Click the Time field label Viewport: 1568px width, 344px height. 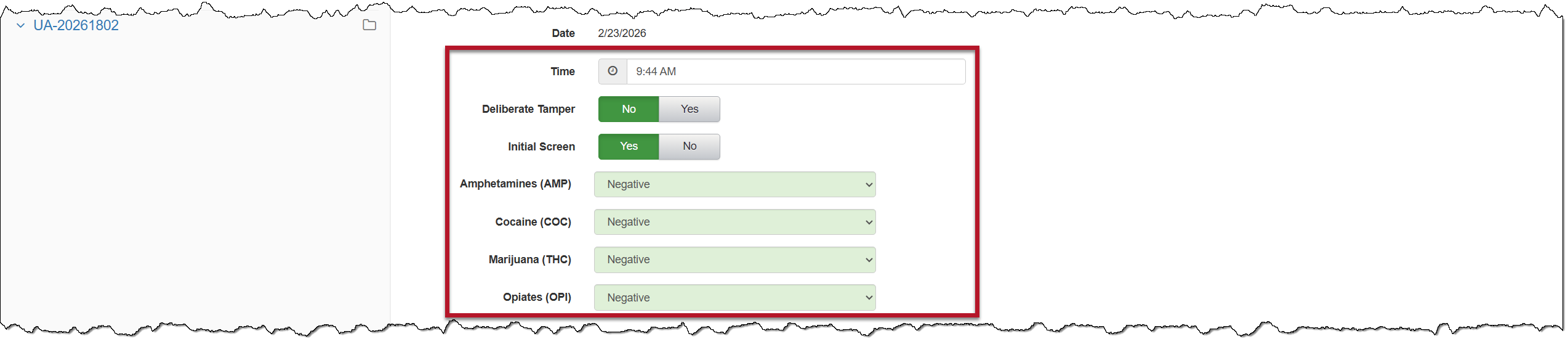[563, 72]
